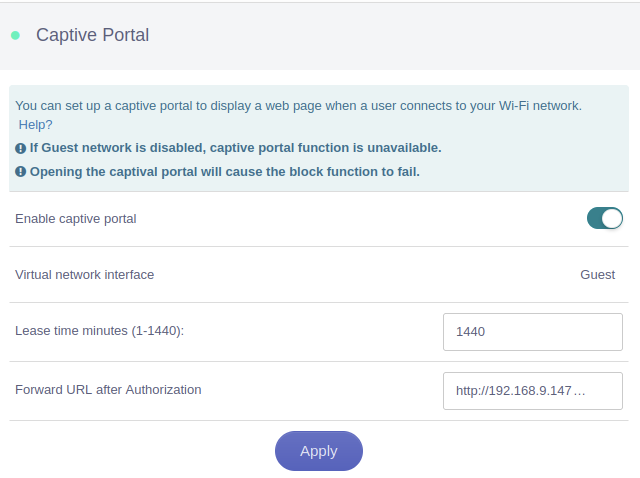Click the 'Forward URL after Authorization' label
This screenshot has width=640, height=478.
108,390
